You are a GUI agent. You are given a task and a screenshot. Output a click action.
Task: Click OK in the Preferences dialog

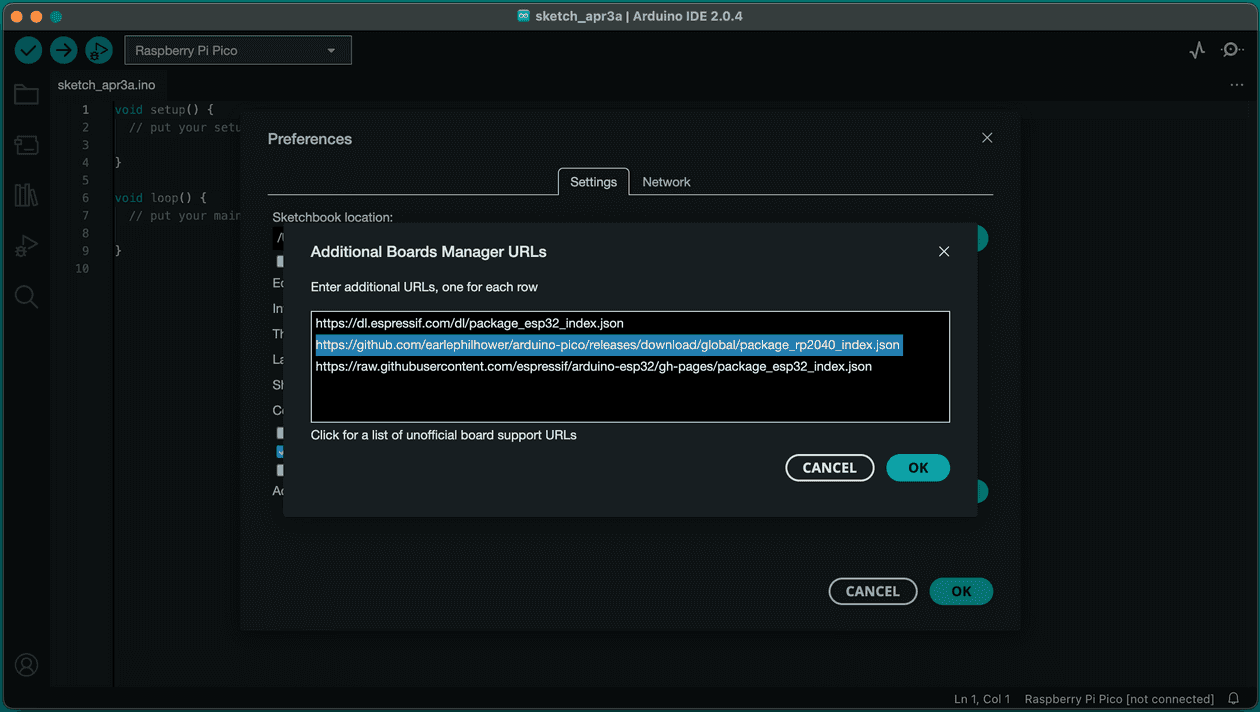[961, 591]
